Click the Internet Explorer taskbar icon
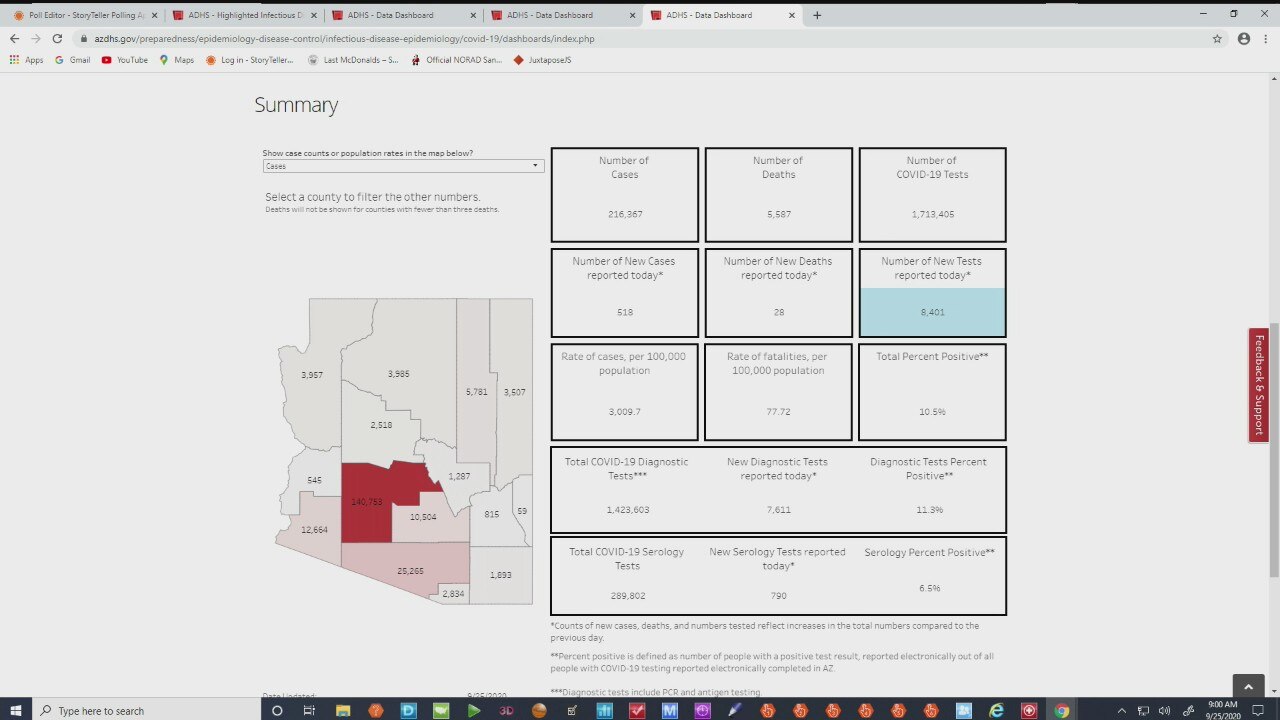Screen dimensions: 1280x720 point(996,710)
